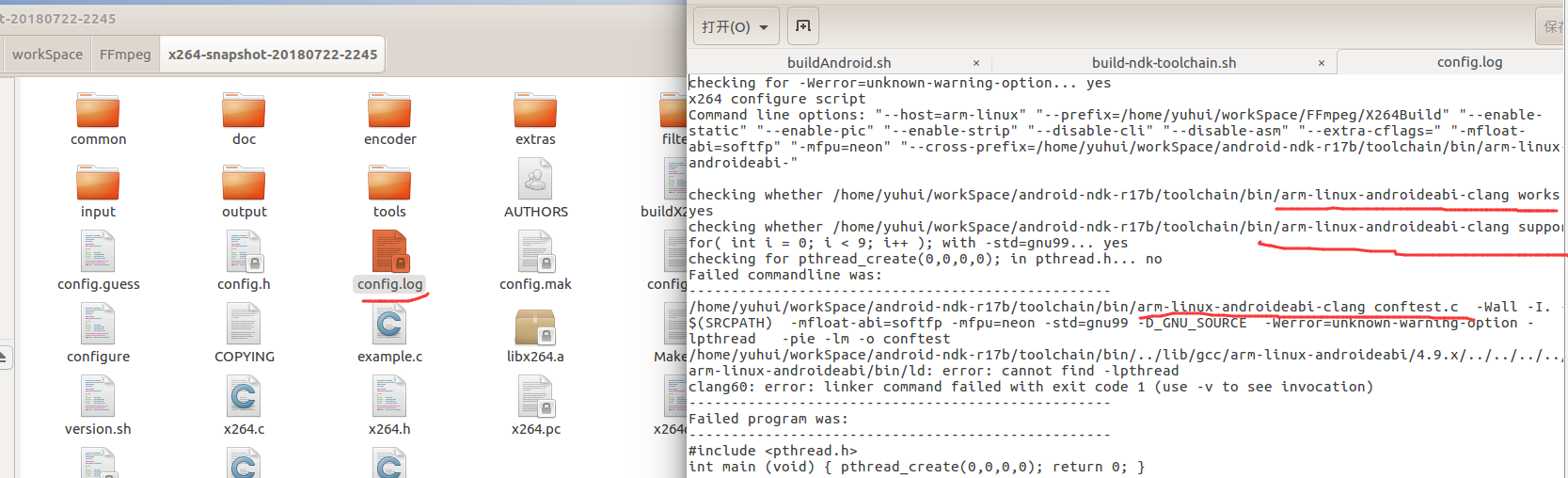
Task: Switch to the config.log editor tab
Action: coord(1469,62)
